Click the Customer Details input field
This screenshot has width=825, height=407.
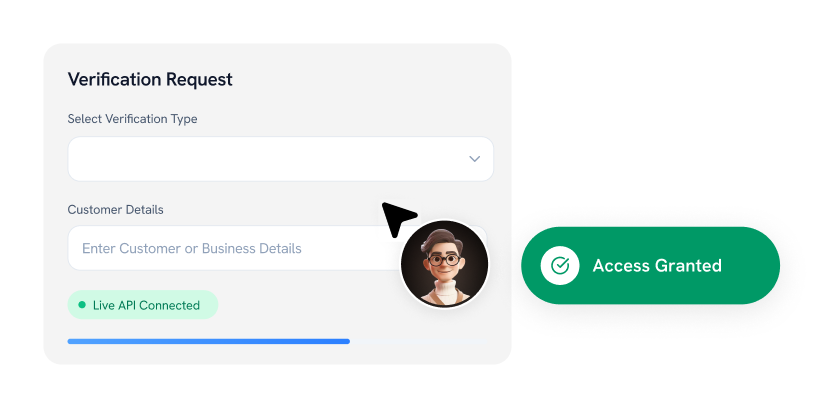point(230,248)
